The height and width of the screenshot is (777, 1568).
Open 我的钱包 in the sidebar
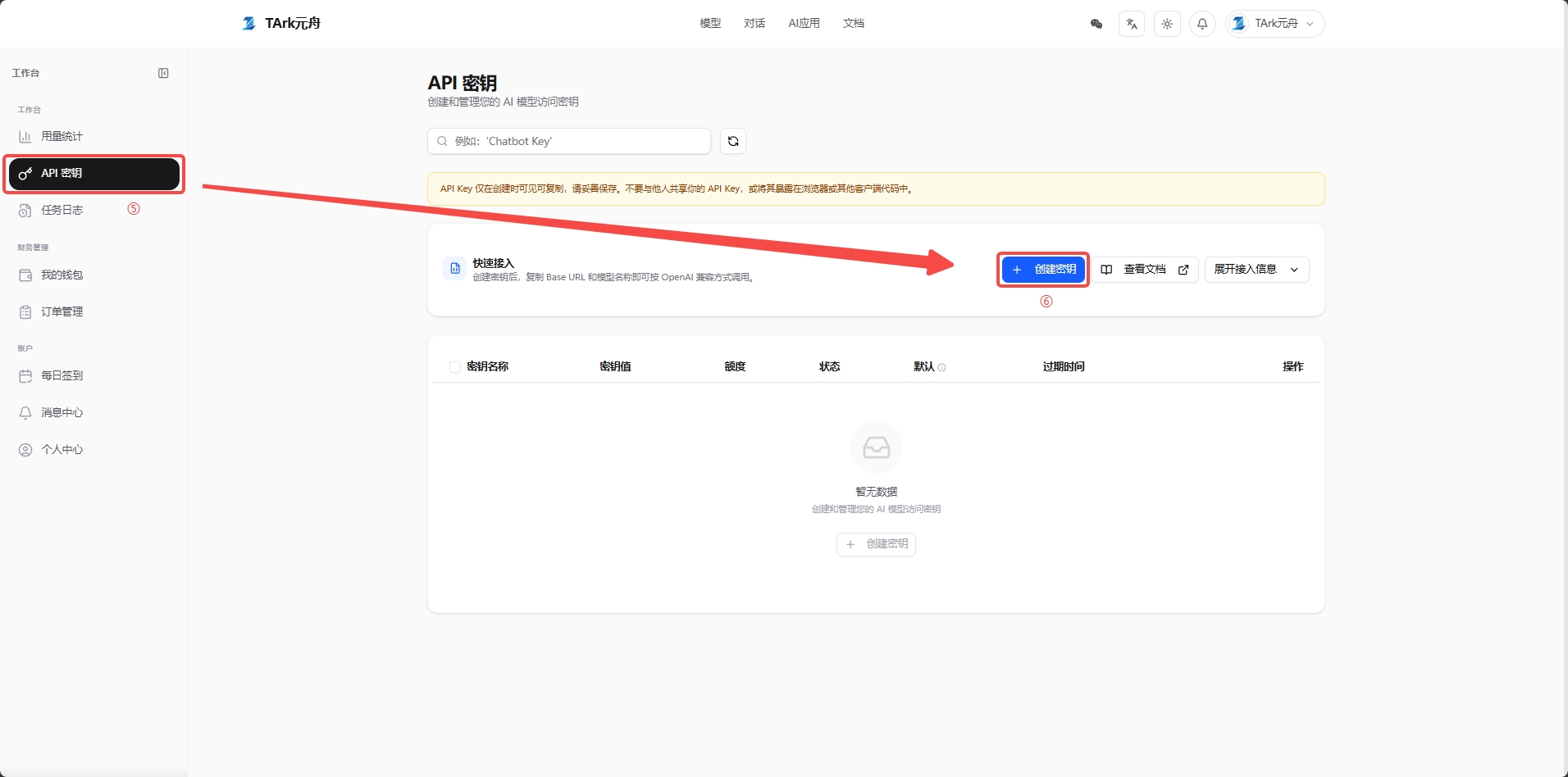pyautogui.click(x=94, y=275)
